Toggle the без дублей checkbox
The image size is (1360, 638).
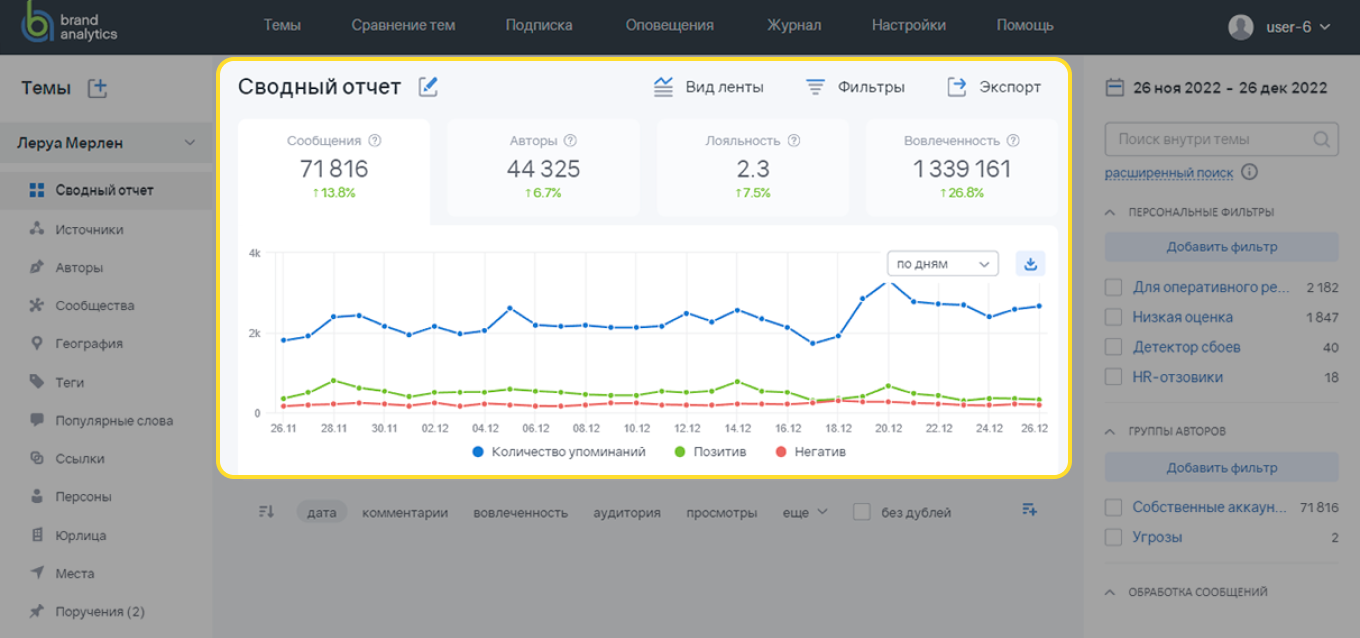(861, 512)
